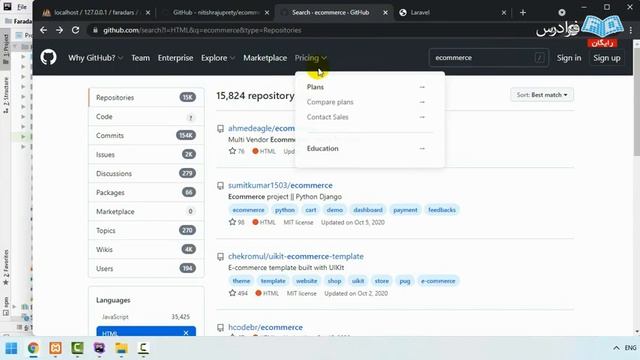640x360 pixels.
Task: Open ahmedeagle ecommerce repository link
Action: (x=261, y=128)
